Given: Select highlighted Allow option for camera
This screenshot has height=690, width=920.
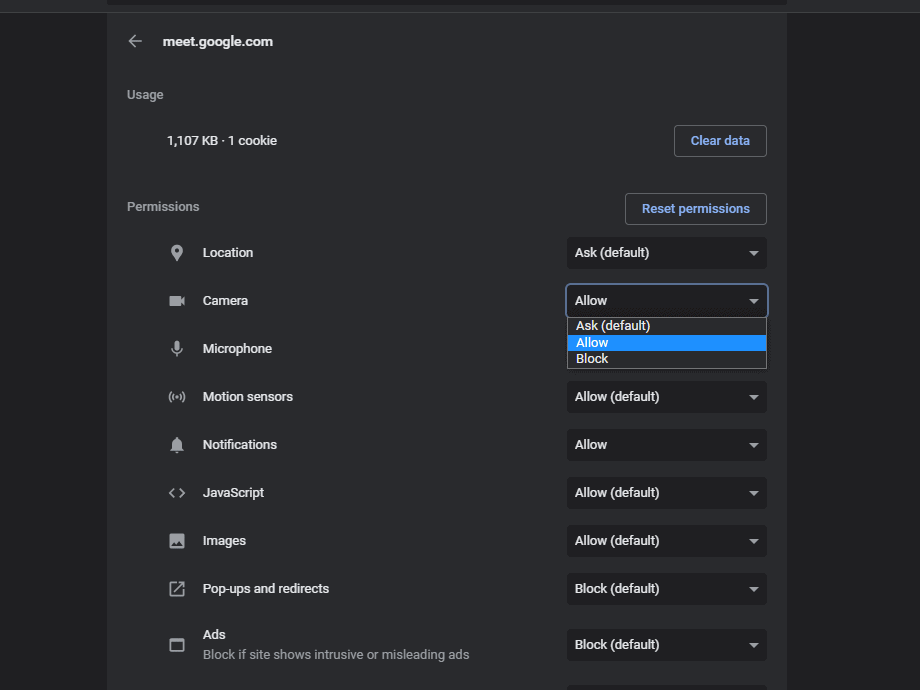Looking at the screenshot, I should tap(667, 343).
